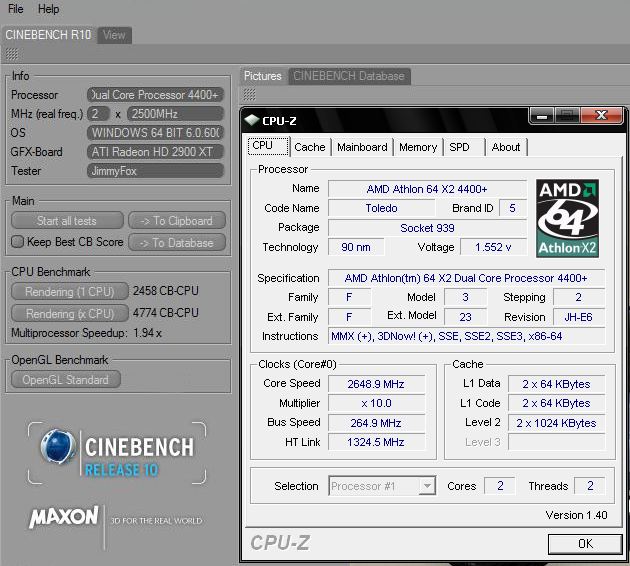
Task: Click the Package value 'Socket 939'
Action: pos(427,228)
